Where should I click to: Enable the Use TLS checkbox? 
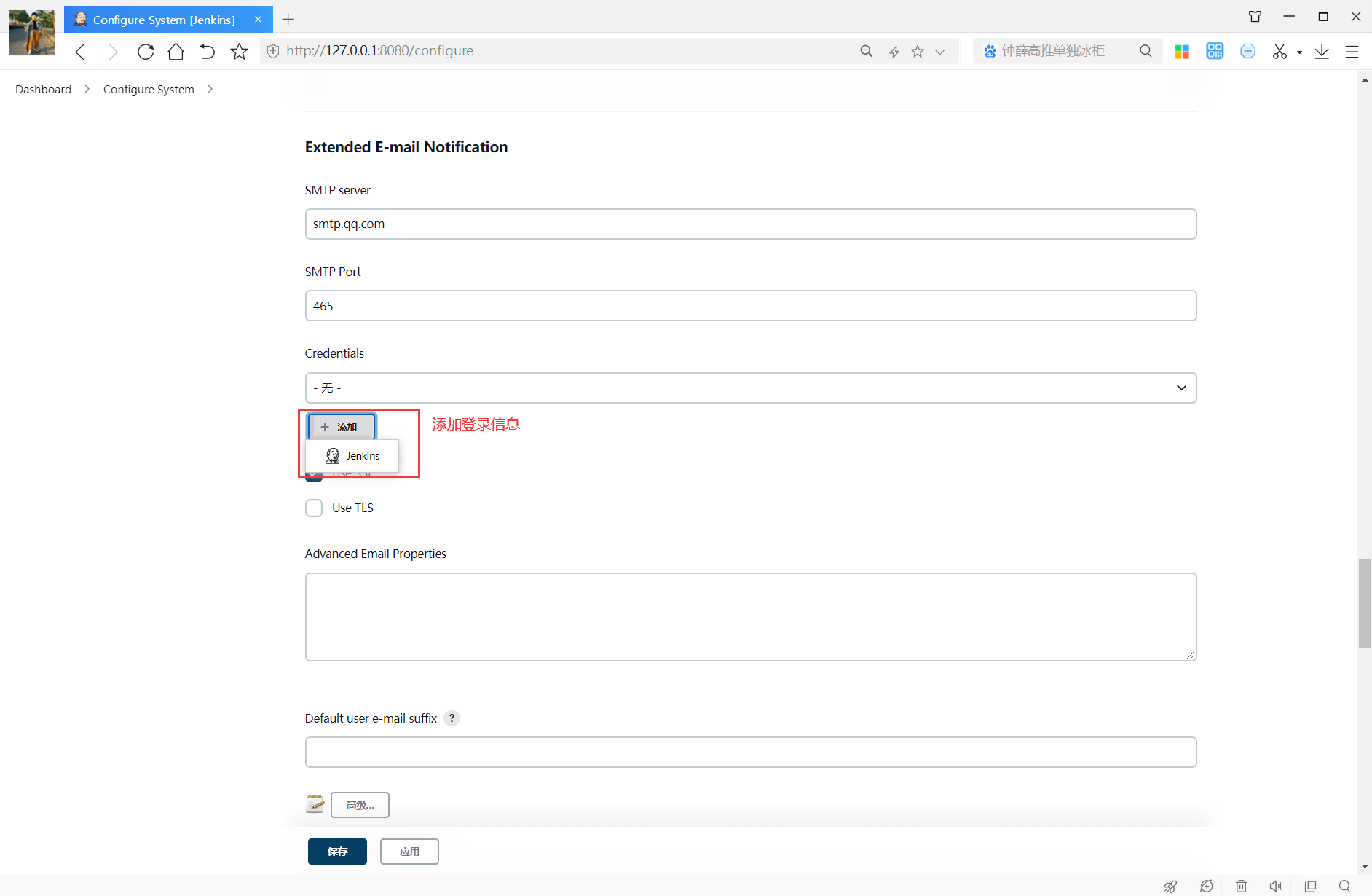314,508
